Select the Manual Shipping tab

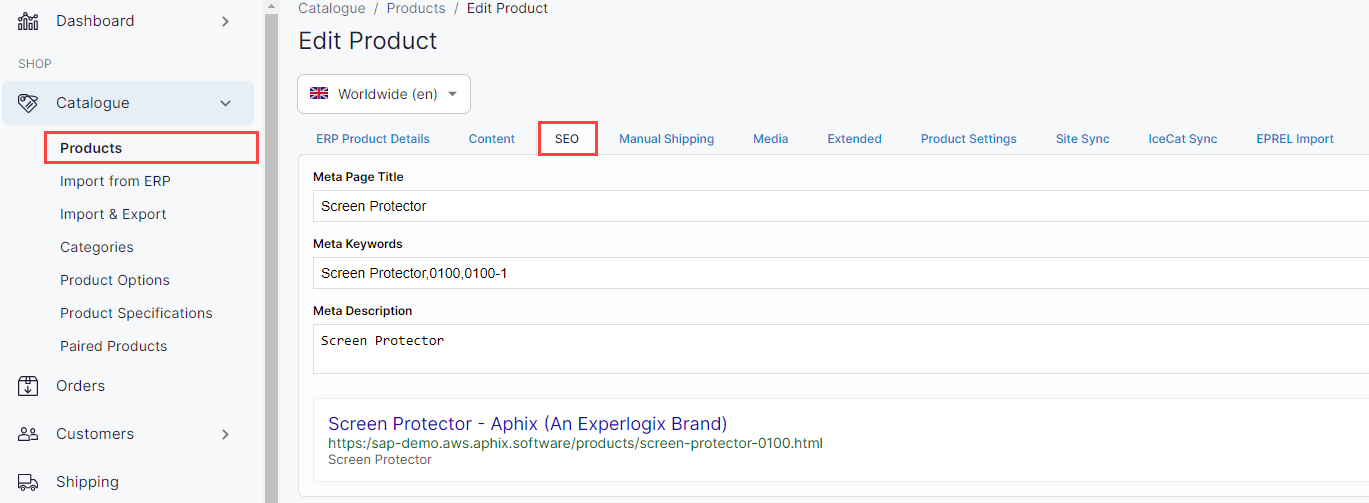(666, 139)
